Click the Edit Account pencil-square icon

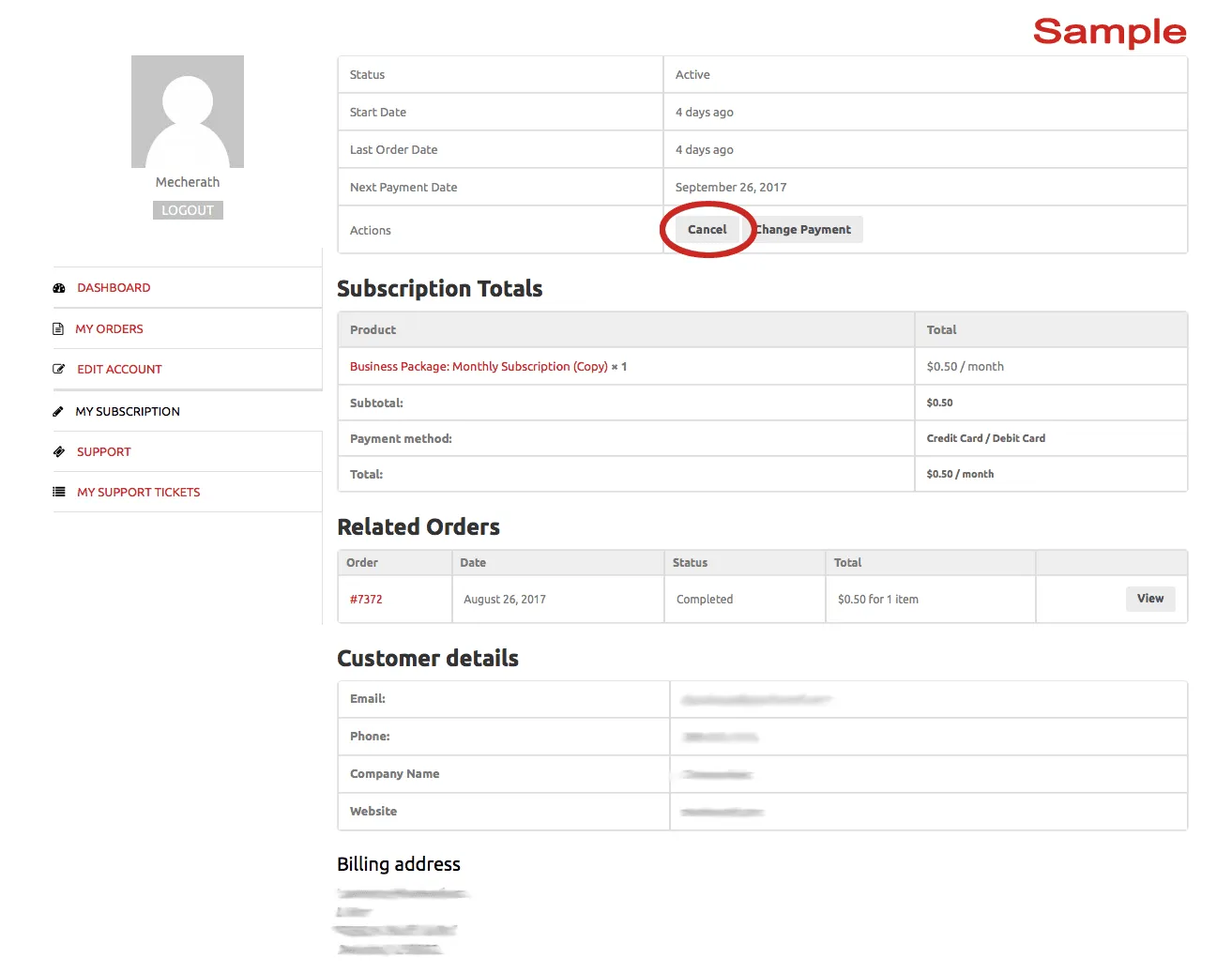click(x=59, y=370)
